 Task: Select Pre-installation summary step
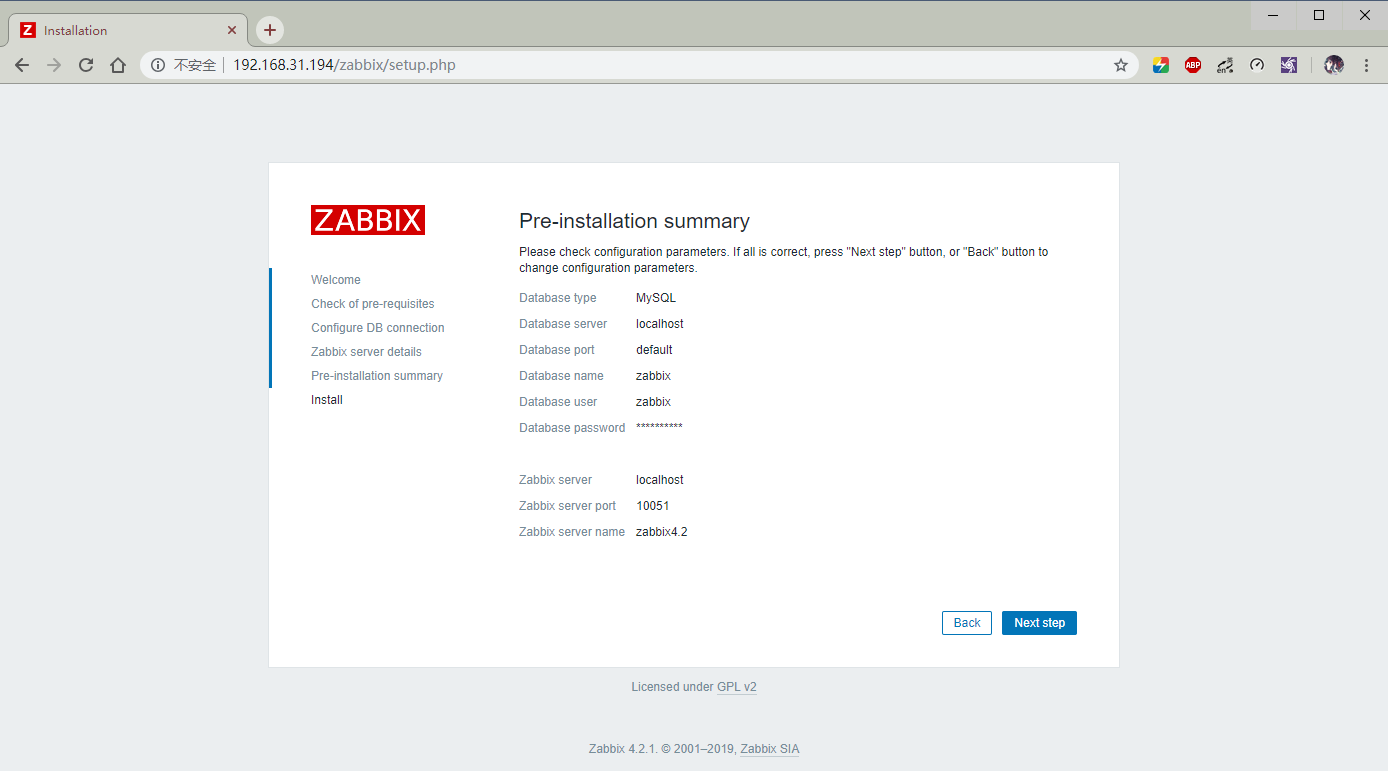tap(377, 376)
